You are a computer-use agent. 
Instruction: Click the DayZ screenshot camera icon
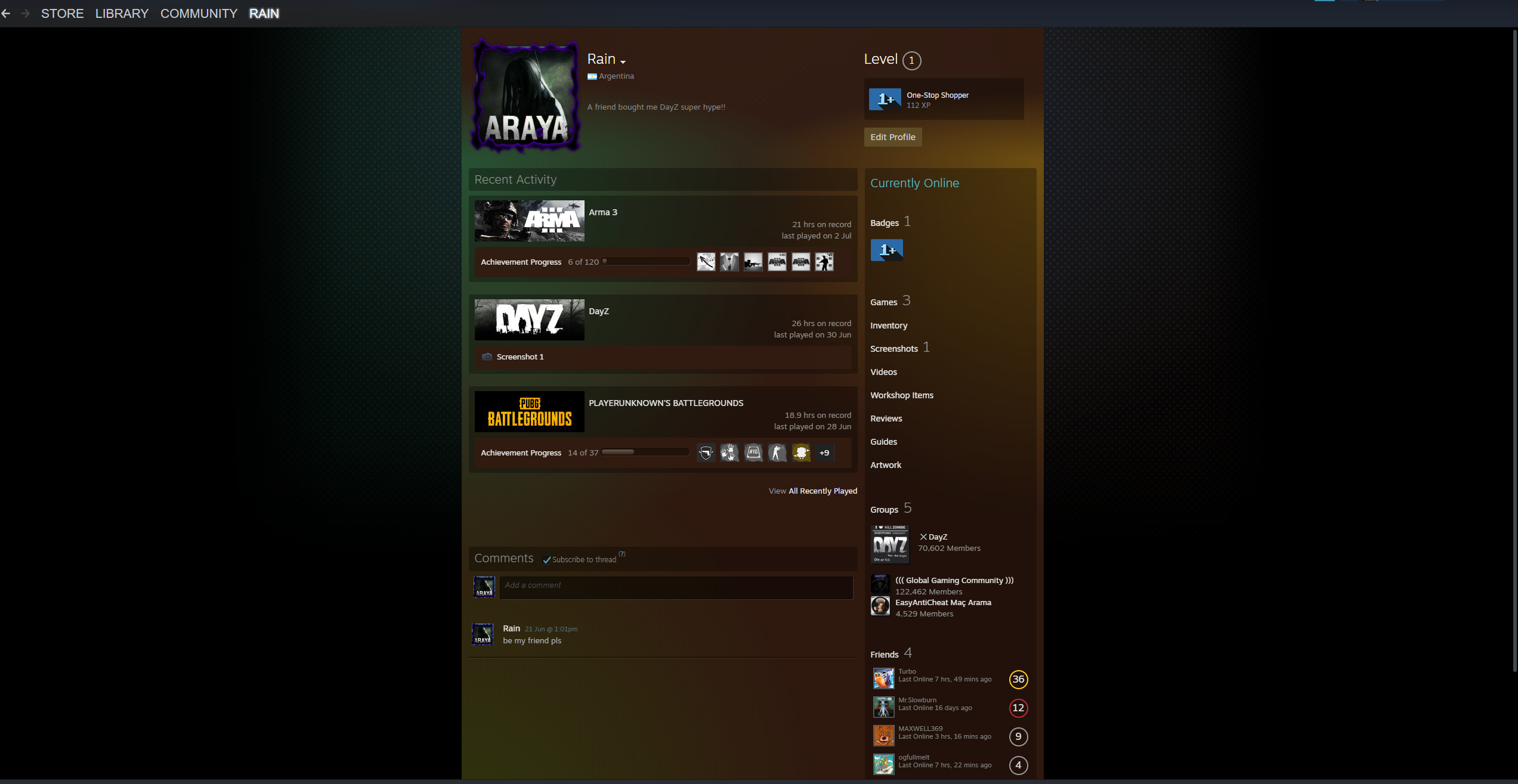[x=487, y=357]
